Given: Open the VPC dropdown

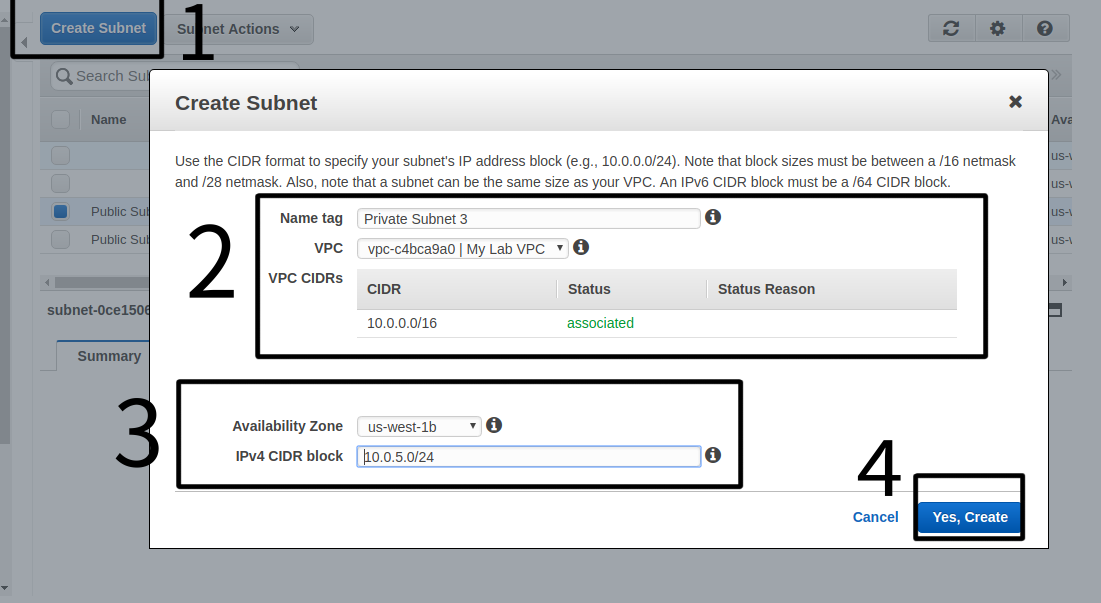Looking at the screenshot, I should click(x=462, y=248).
